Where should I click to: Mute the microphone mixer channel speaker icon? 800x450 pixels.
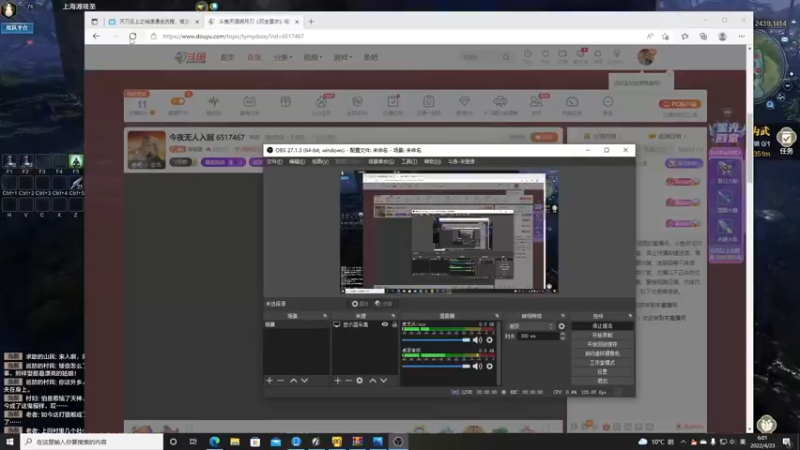(478, 340)
